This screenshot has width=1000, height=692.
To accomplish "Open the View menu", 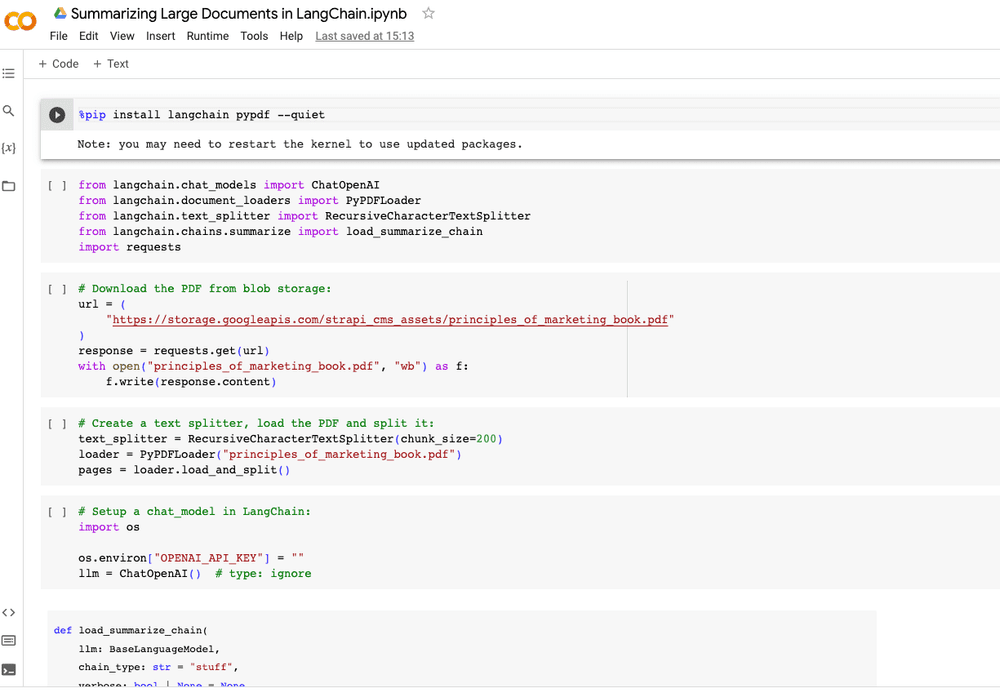I will click(122, 36).
